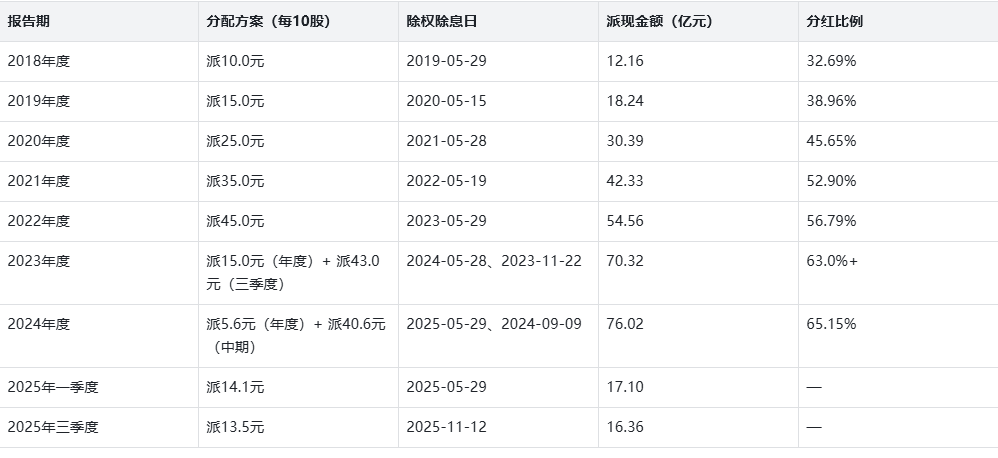Click the 63.0%+ dividend ratio cell

click(832, 261)
